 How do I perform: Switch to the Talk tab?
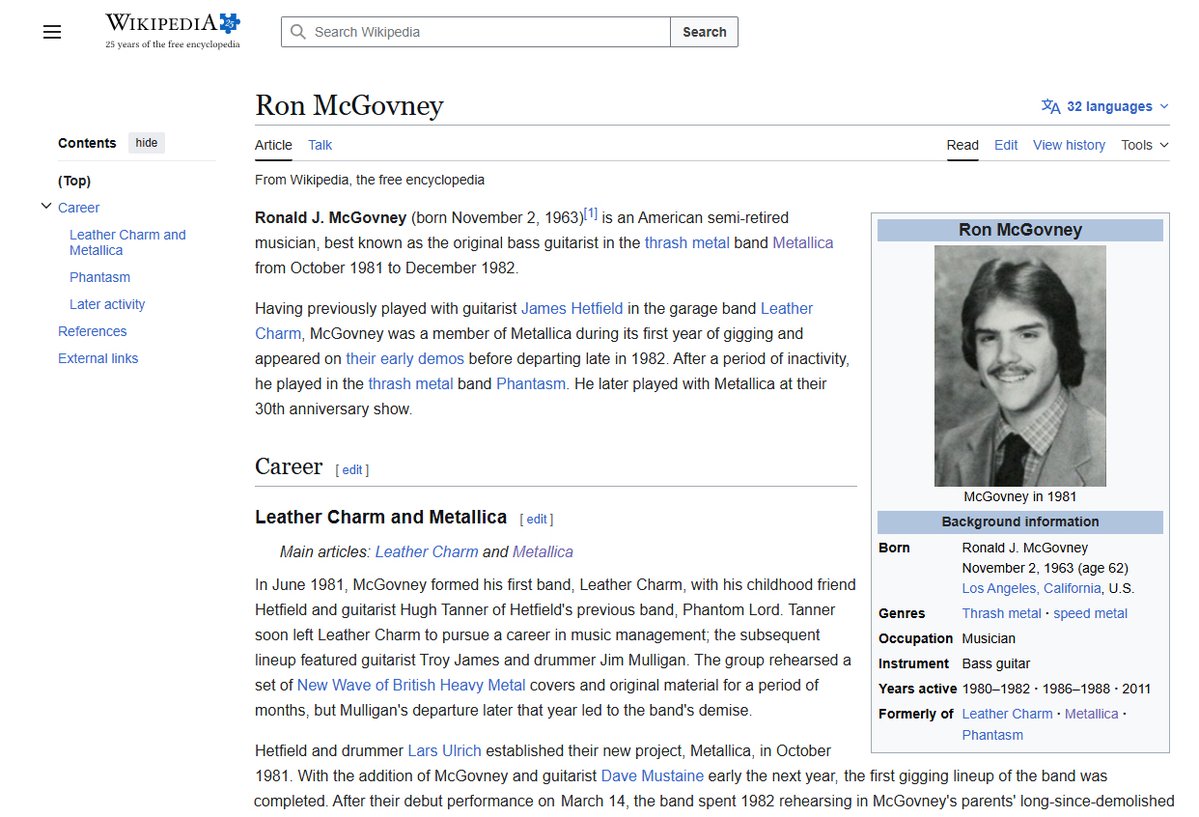[320, 145]
